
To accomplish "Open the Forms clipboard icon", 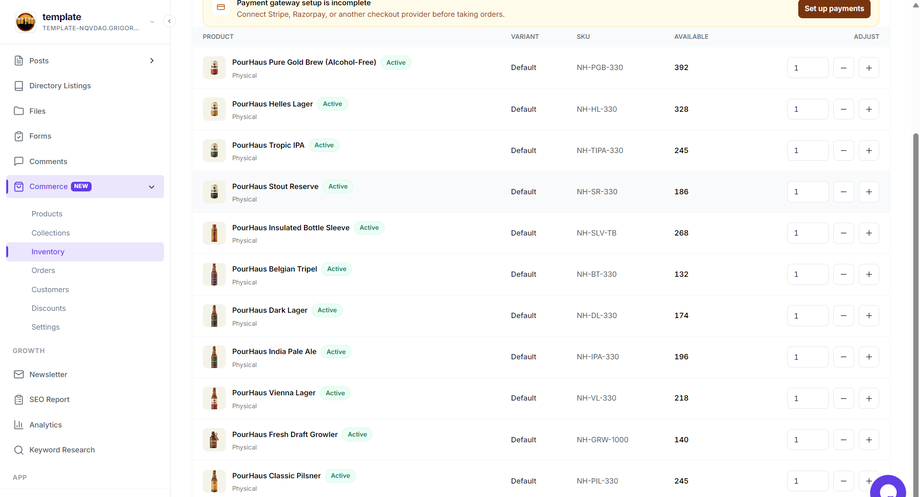I will coord(19,136).
